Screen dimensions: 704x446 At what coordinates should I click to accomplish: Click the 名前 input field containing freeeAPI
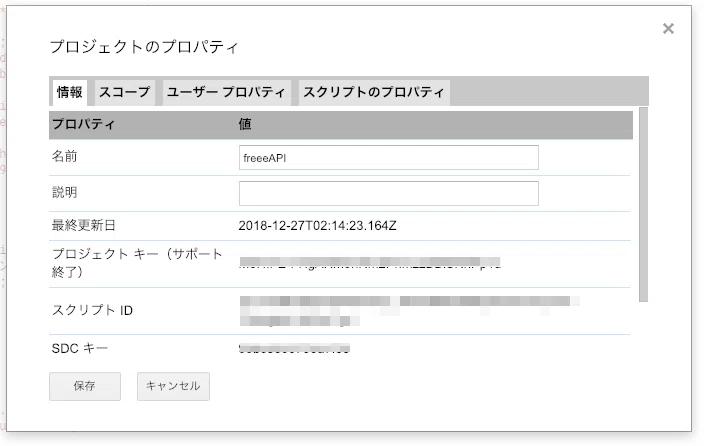coord(388,158)
